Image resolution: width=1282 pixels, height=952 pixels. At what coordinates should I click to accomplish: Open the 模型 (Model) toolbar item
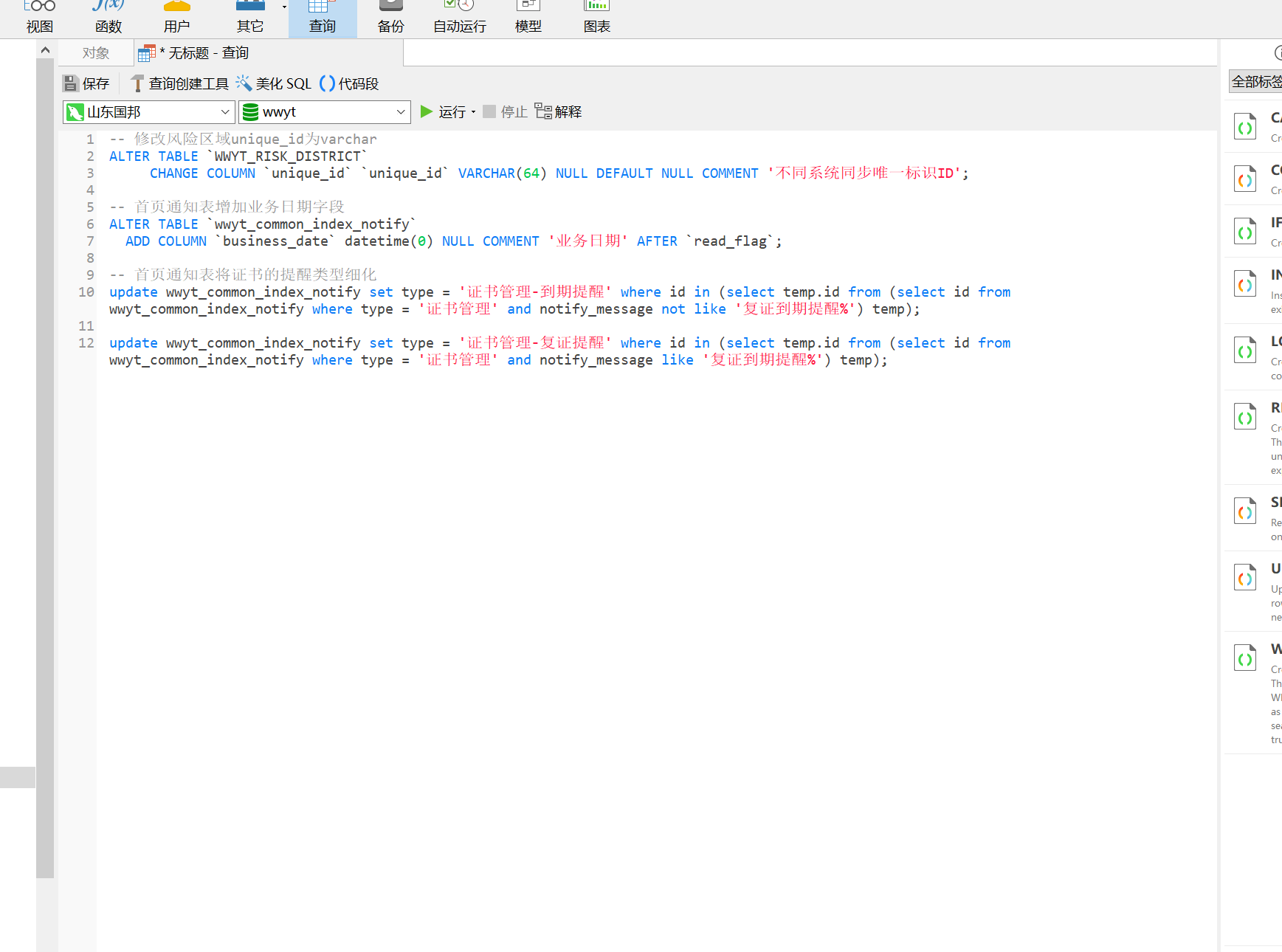pyautogui.click(x=528, y=18)
